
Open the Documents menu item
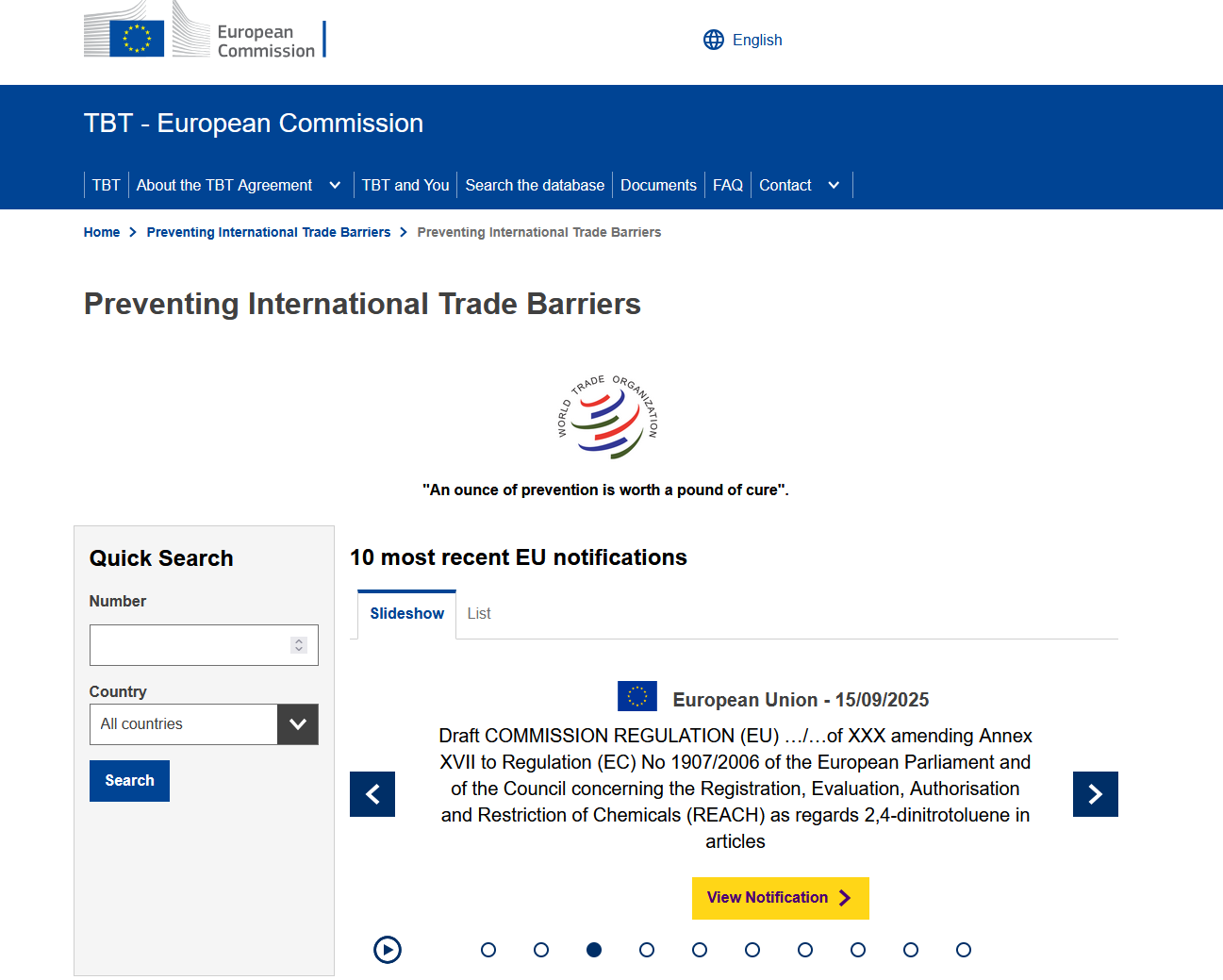click(658, 185)
